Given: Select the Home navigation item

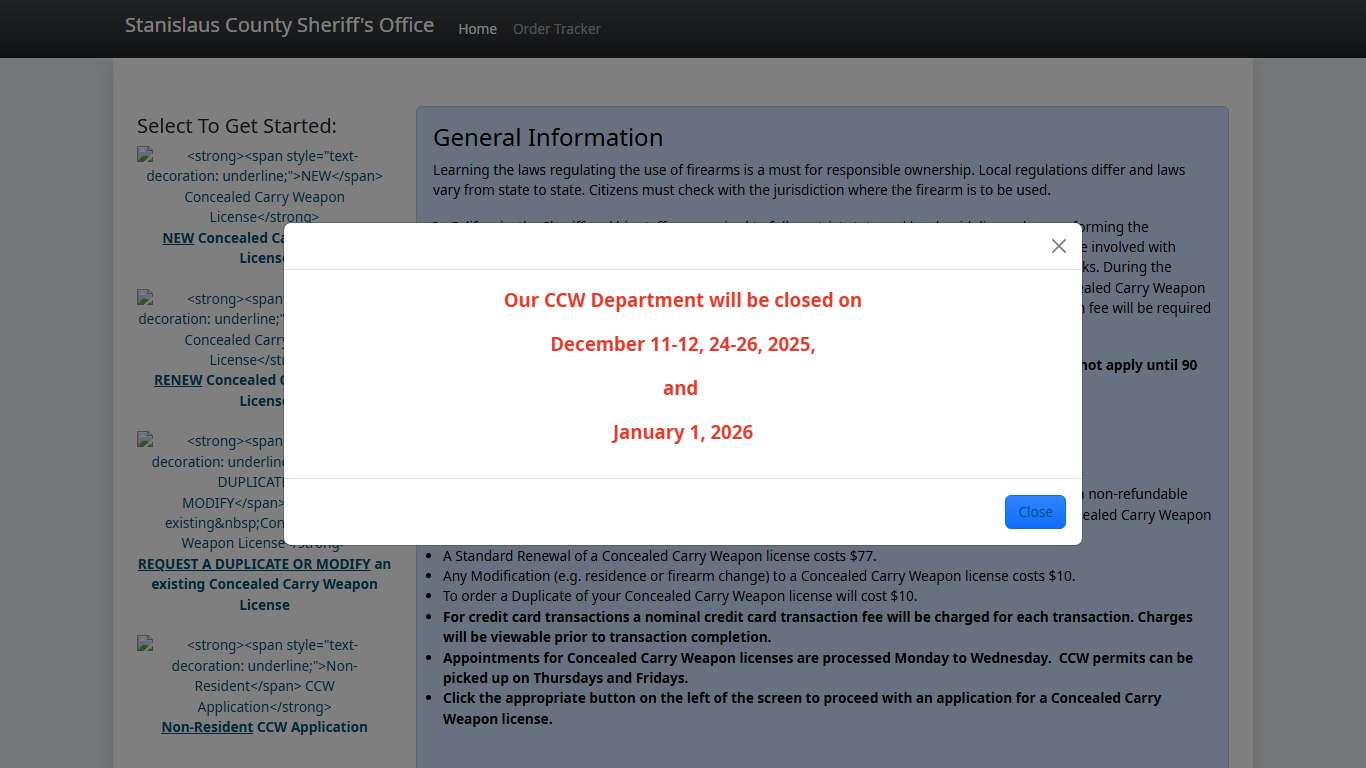Looking at the screenshot, I should pyautogui.click(x=477, y=29).
